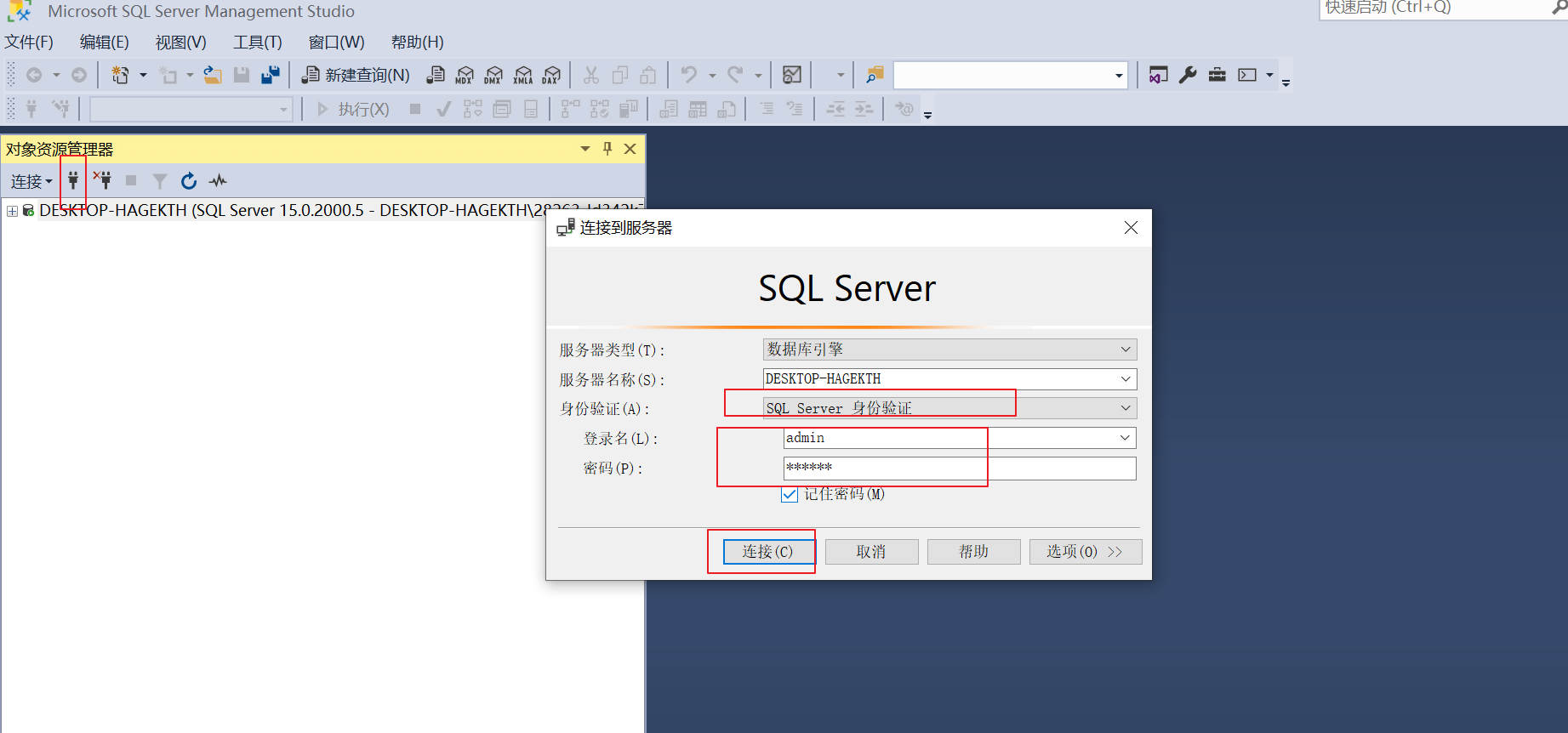Viewport: 1568px width, 733px height.
Task: Click the Options (选项) >> button
Action: (1085, 552)
